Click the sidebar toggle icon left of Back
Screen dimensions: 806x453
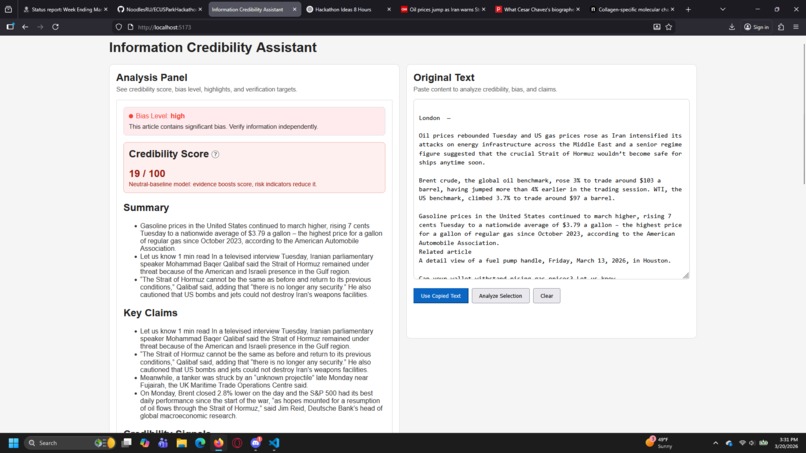tap(10, 27)
